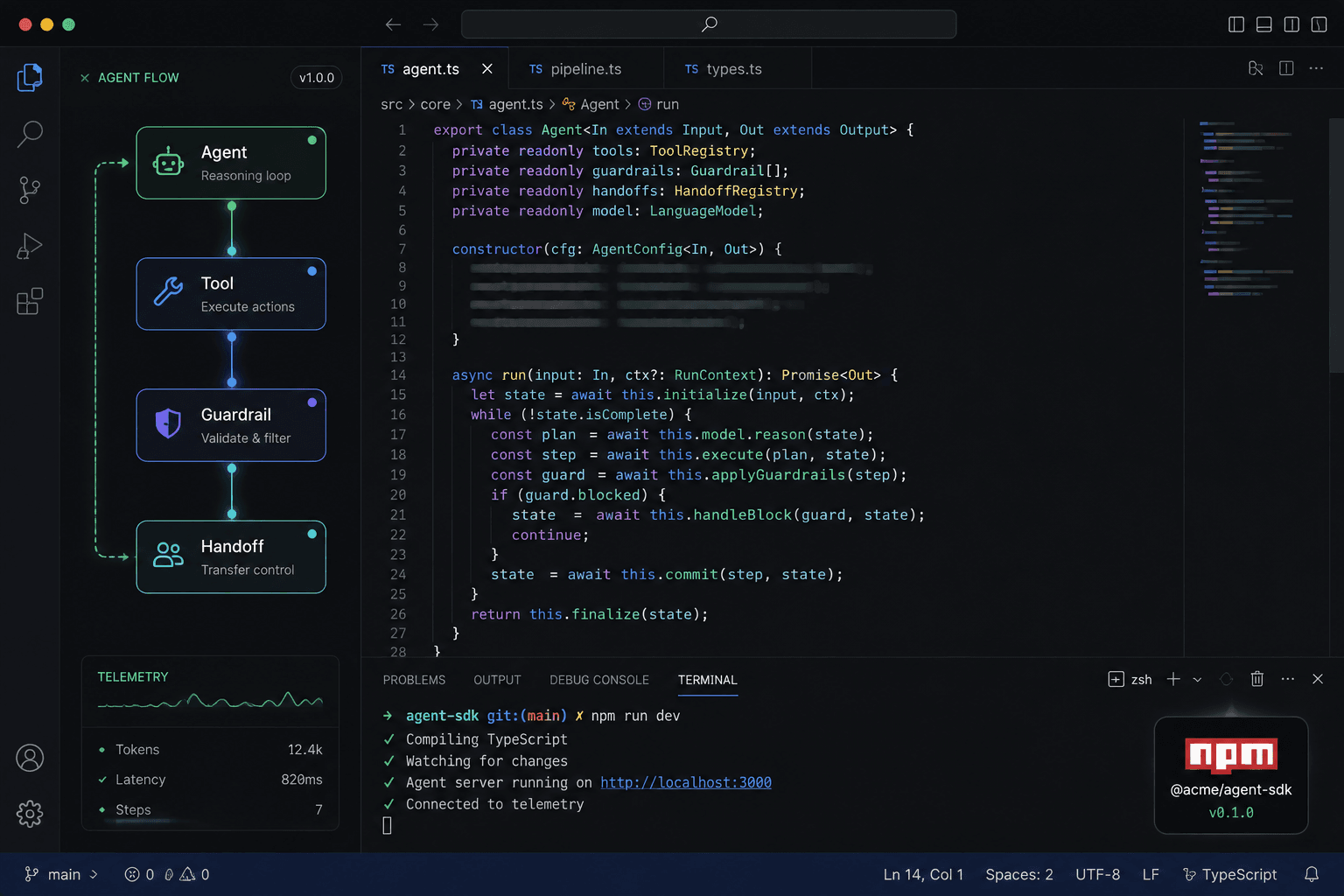Select the TERMINAL panel tab
Image resolution: width=1344 pixels, height=896 pixels.
pos(708,680)
